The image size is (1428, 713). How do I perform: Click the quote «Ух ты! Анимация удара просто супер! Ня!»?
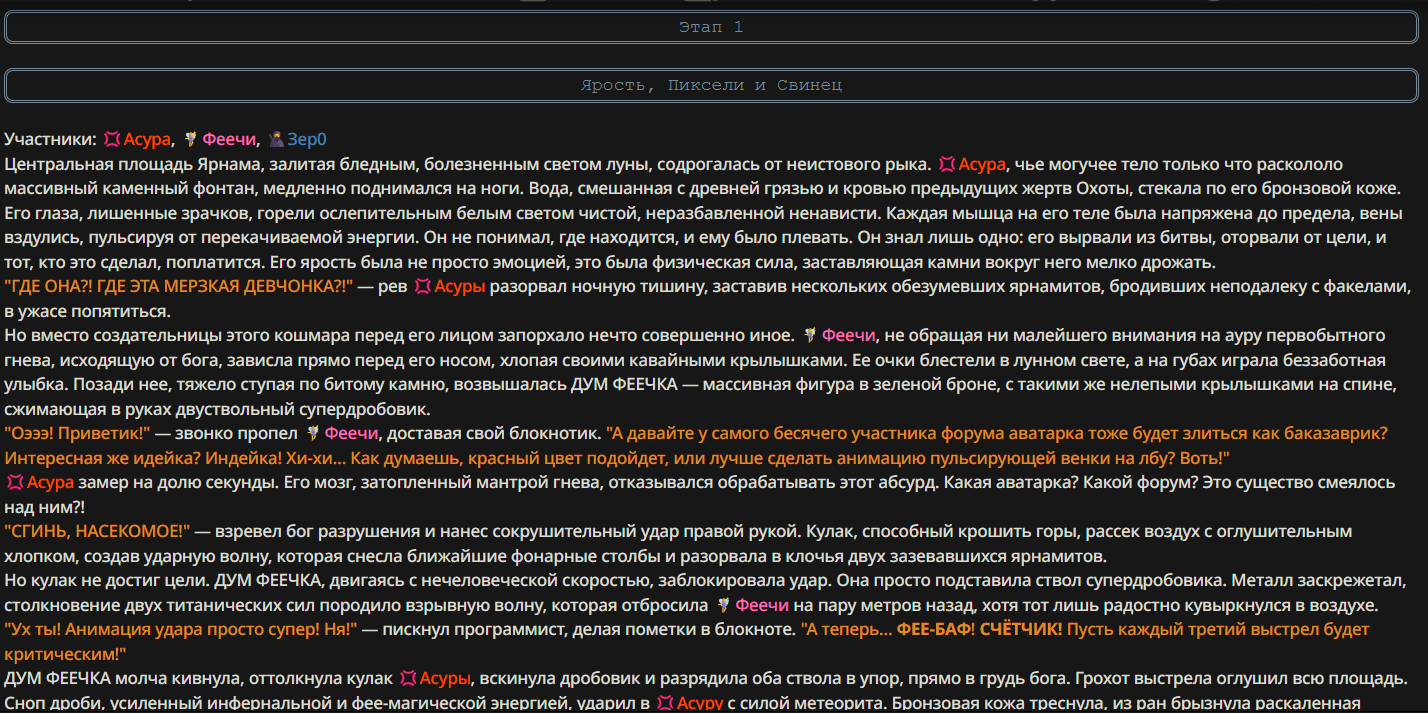(x=181, y=629)
